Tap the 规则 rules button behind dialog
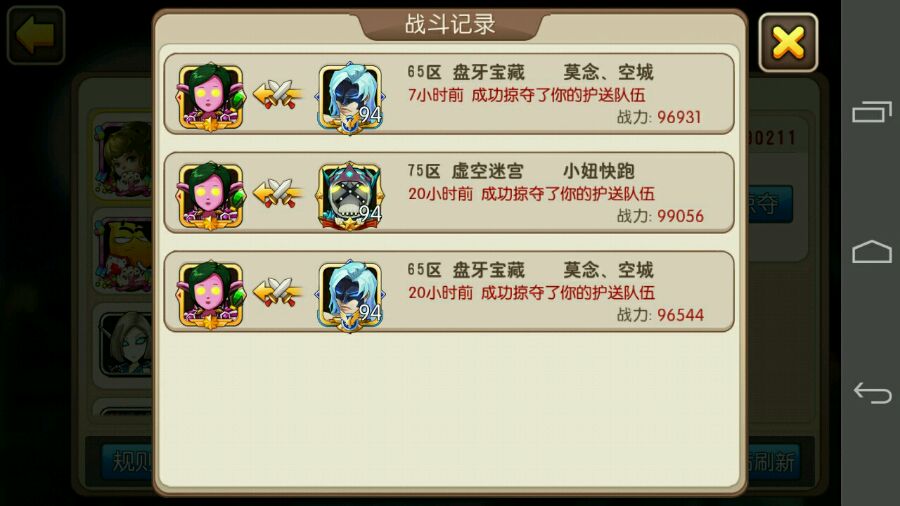This screenshot has height=506, width=900. tap(127, 461)
